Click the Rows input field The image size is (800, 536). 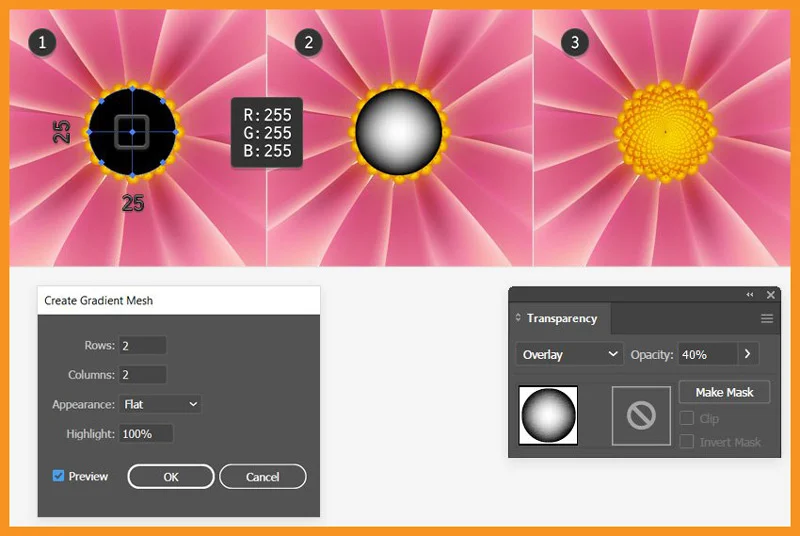point(143,346)
